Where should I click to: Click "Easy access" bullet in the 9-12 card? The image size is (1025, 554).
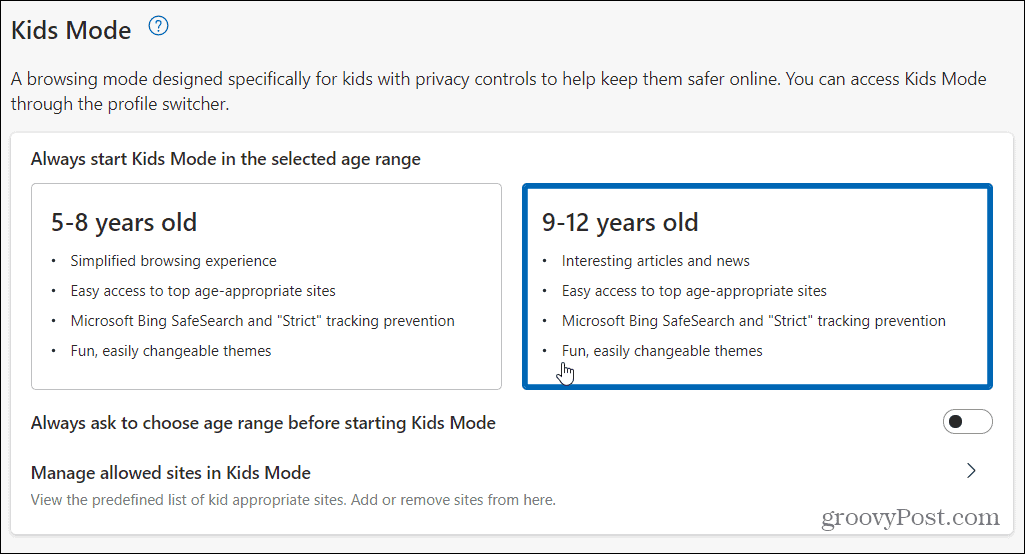[x=694, y=291]
